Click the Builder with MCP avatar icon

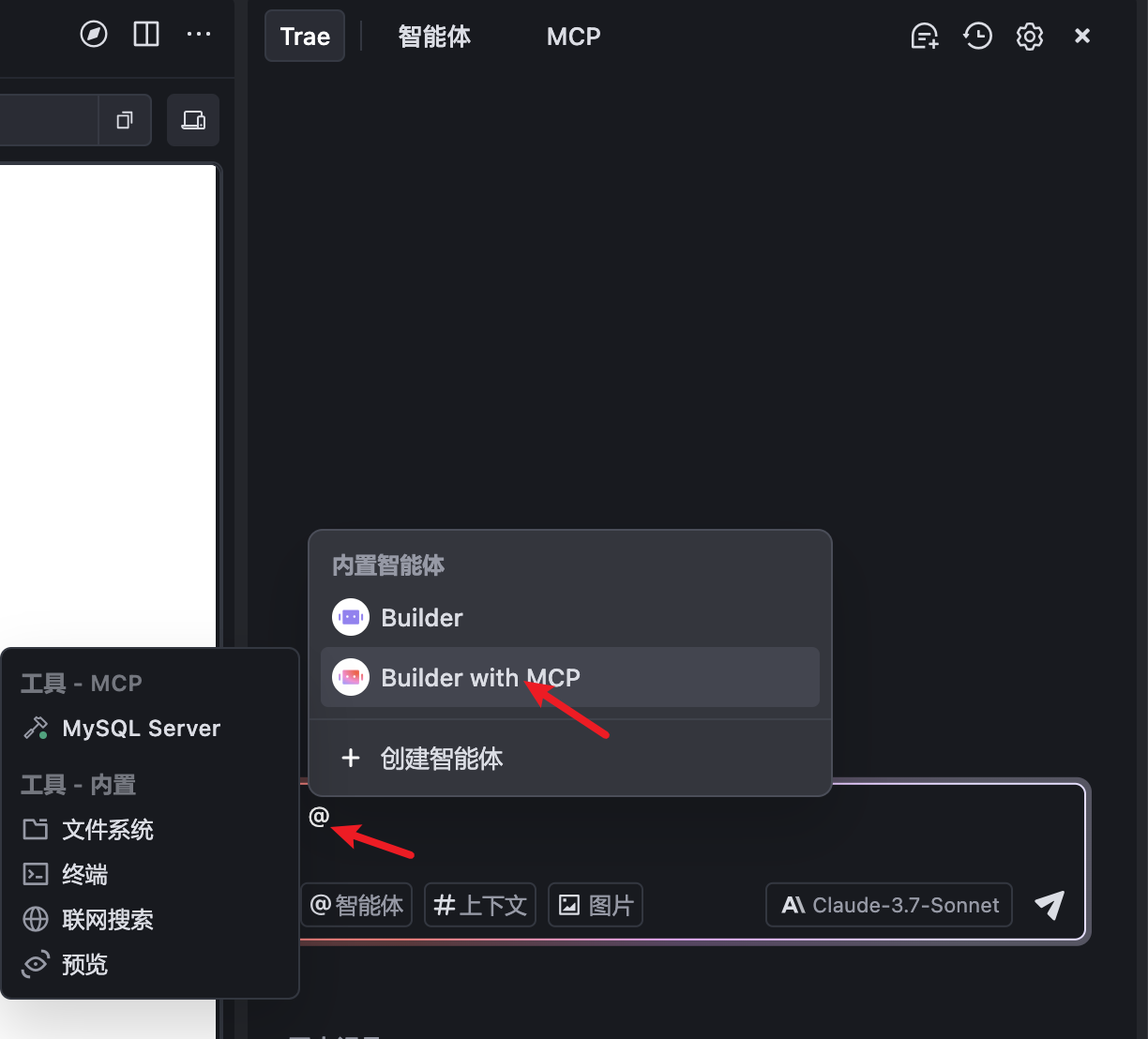point(351,677)
